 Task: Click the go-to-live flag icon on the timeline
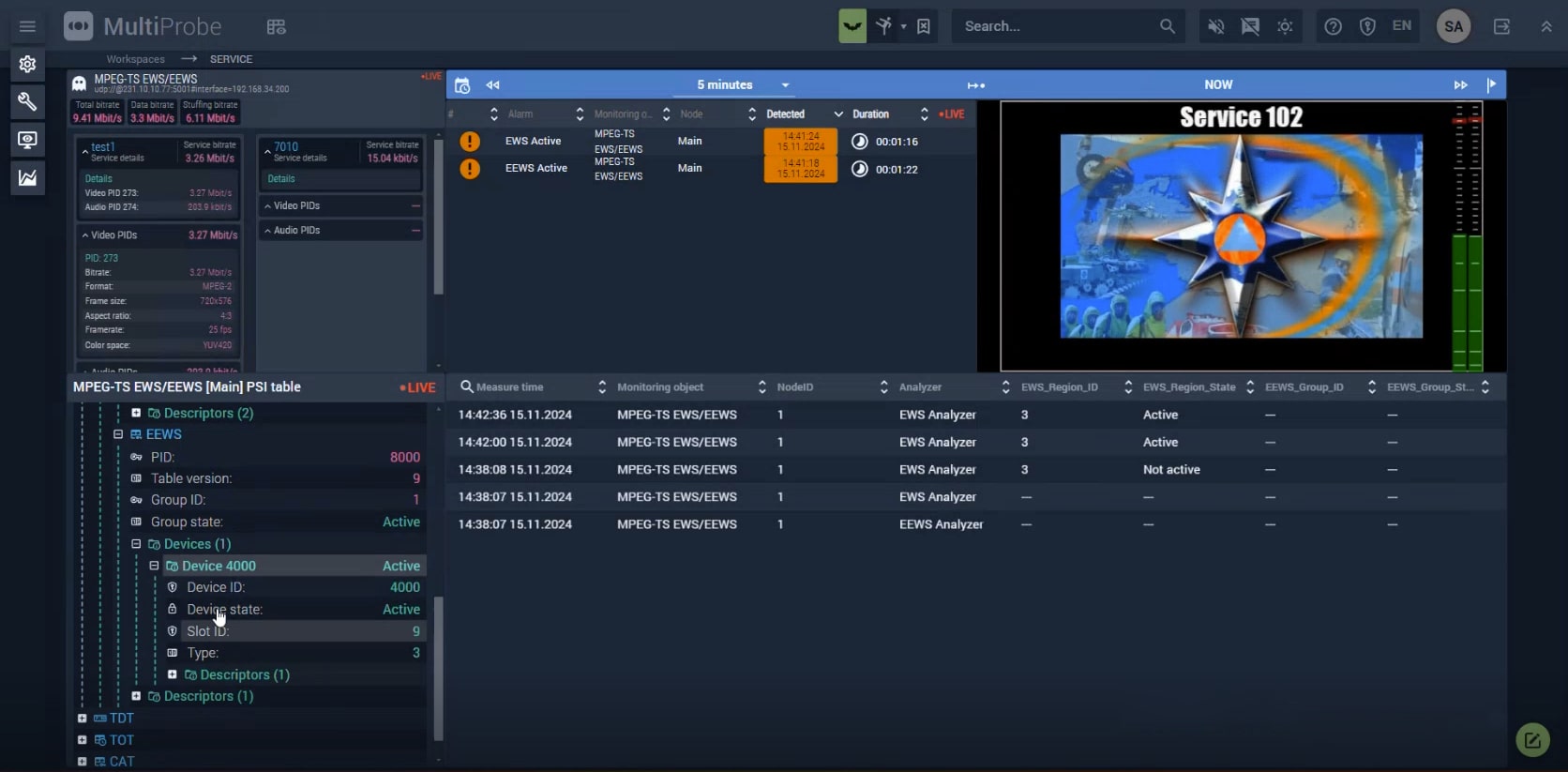click(1491, 84)
